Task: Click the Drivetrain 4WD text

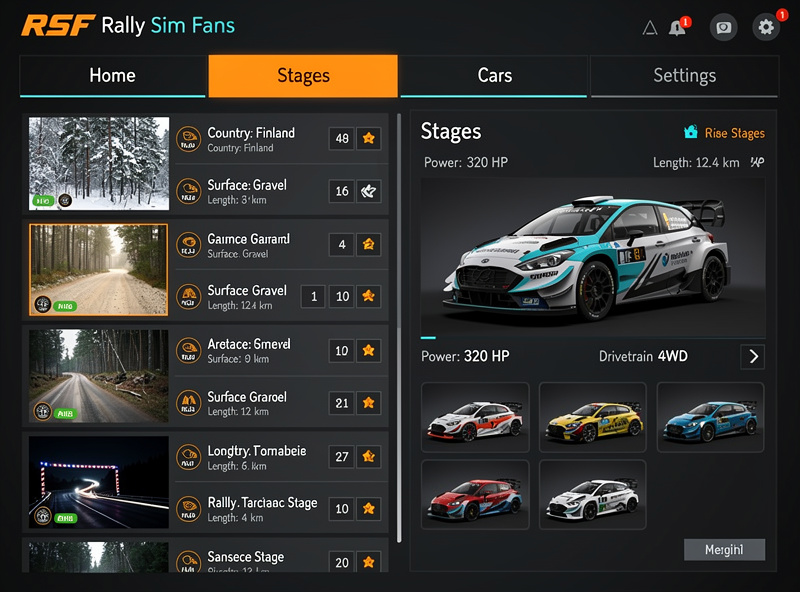Action: [643, 356]
